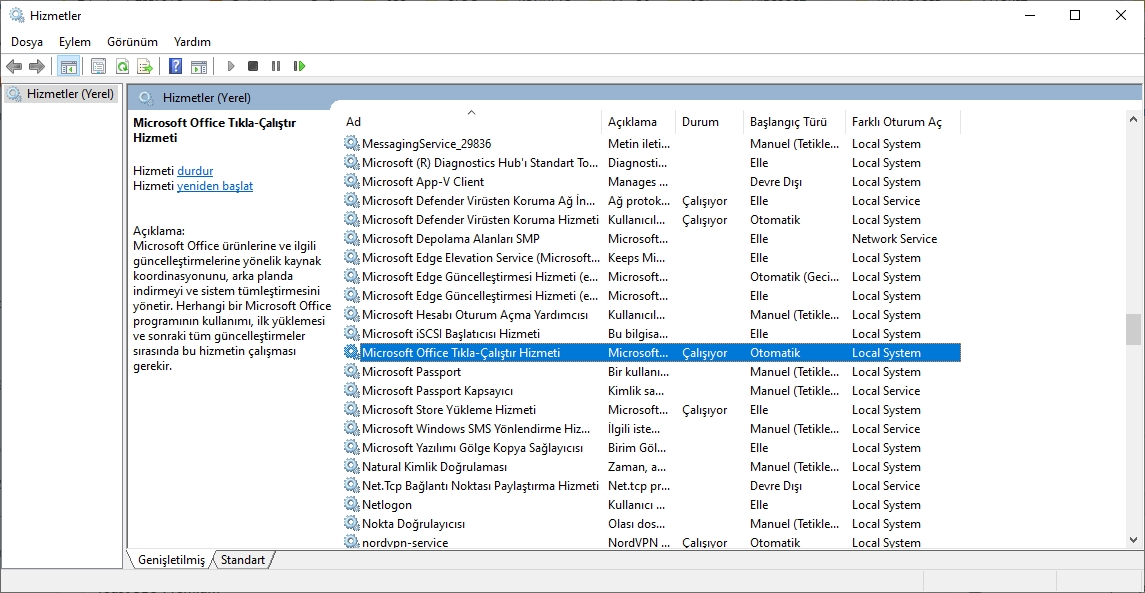Viewport: 1145px width, 593px height.
Task: Click the Hizmetler (Yerel) panel header
Action: point(207,98)
